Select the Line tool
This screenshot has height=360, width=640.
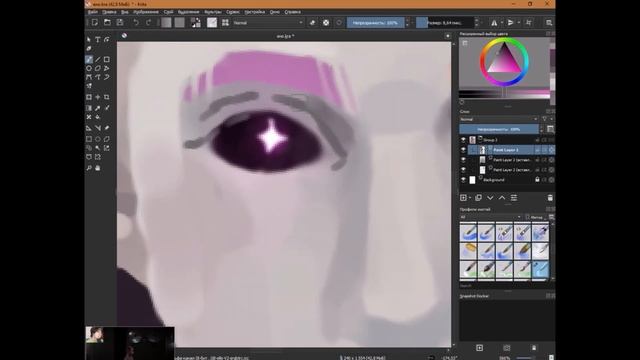click(98, 60)
